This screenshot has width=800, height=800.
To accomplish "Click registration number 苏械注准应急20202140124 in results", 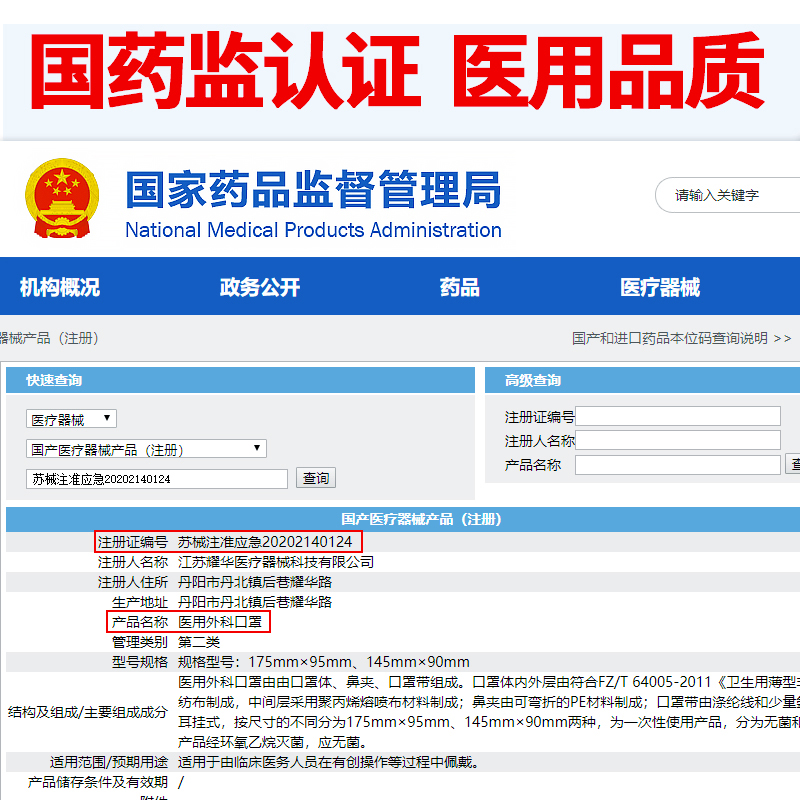I will pos(265,542).
